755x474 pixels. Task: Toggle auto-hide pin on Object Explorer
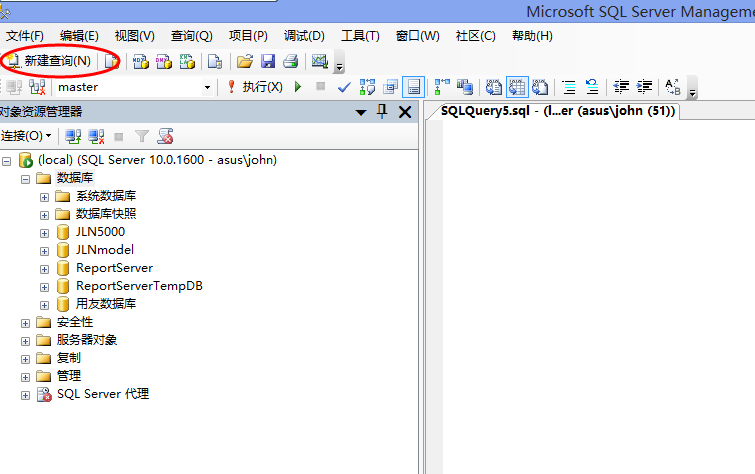pyautogui.click(x=382, y=112)
